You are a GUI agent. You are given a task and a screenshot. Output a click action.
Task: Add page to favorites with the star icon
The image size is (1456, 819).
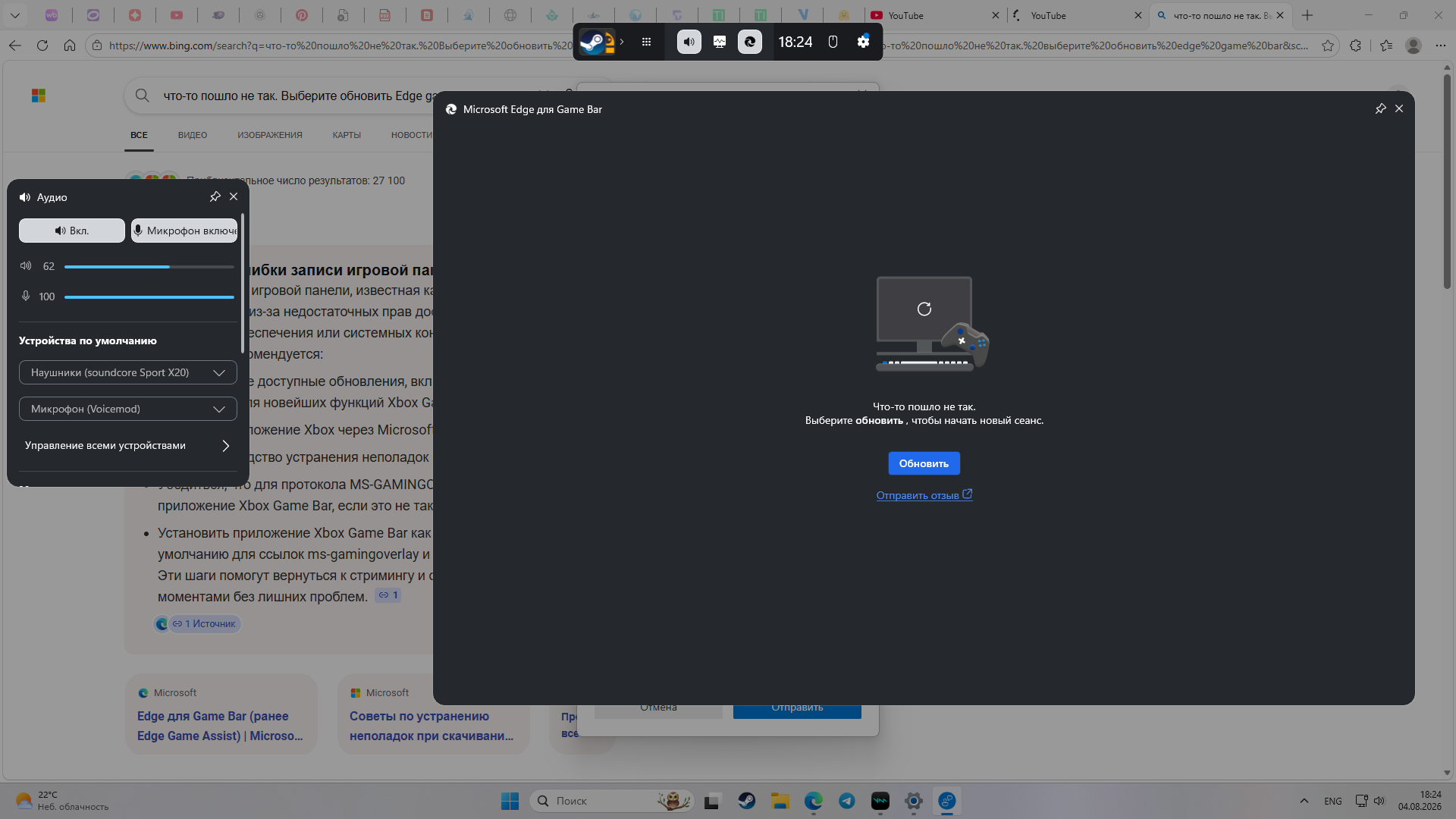coord(1328,45)
